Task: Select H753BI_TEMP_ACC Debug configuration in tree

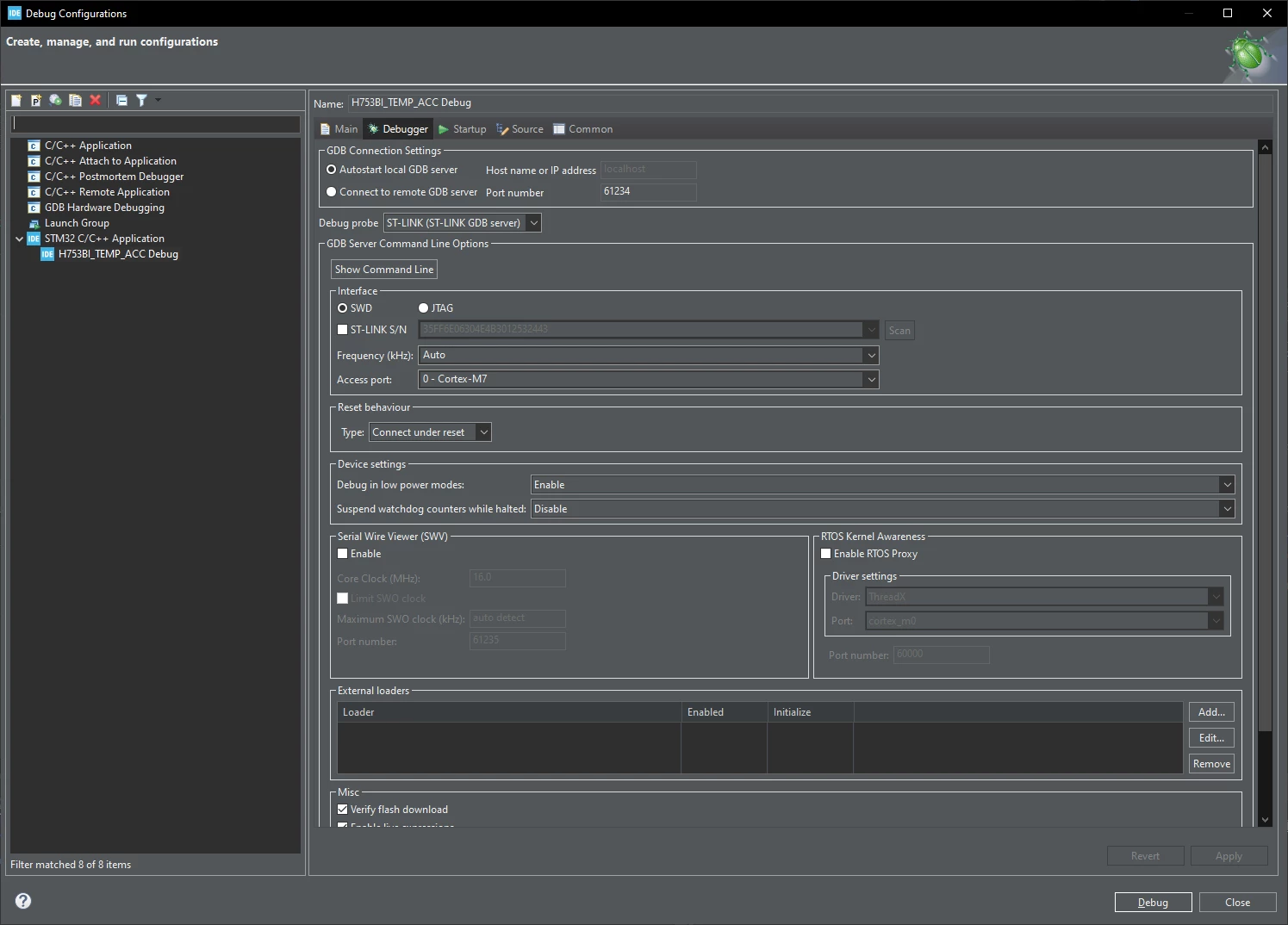Action: (118, 254)
